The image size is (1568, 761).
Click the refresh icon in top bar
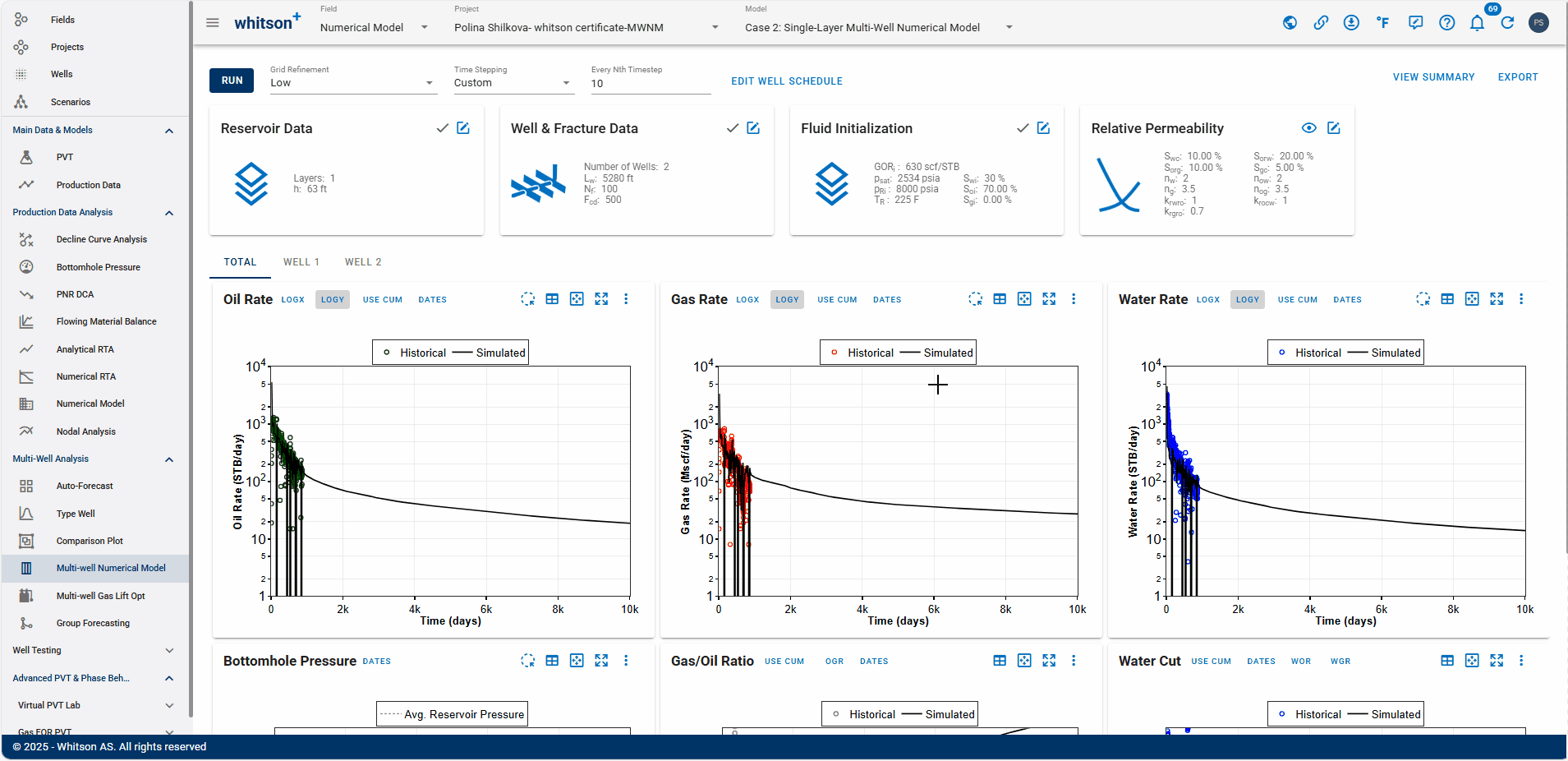click(1507, 23)
